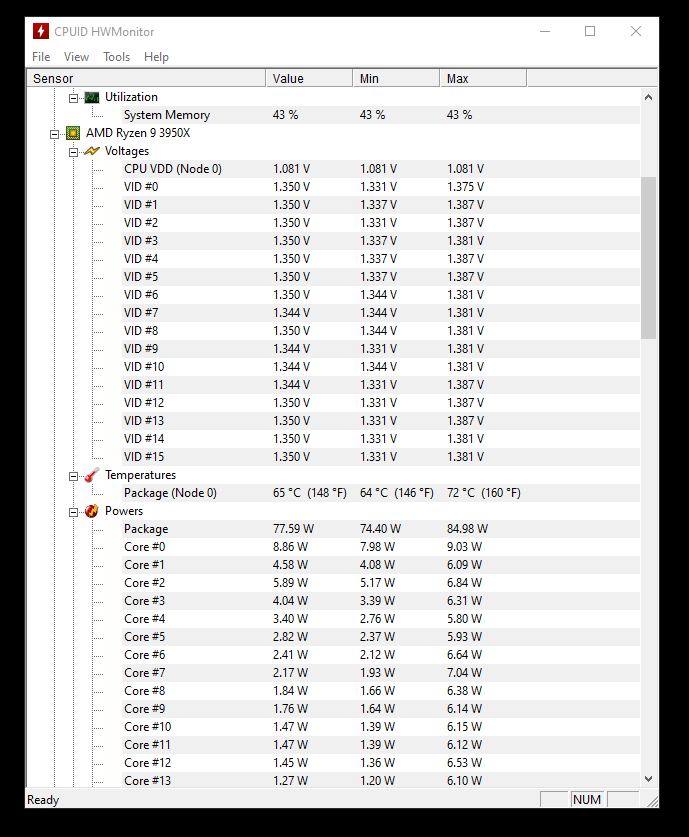Select the VID #0 row
Image resolution: width=689 pixels, height=837 pixels.
pyautogui.click(x=381, y=187)
